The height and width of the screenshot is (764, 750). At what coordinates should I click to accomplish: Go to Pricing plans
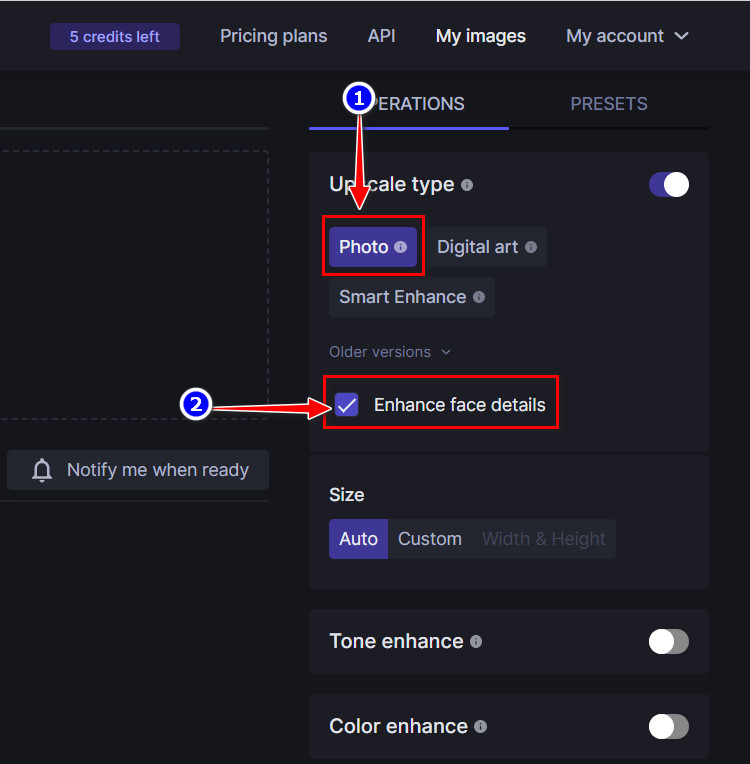pyautogui.click(x=273, y=36)
